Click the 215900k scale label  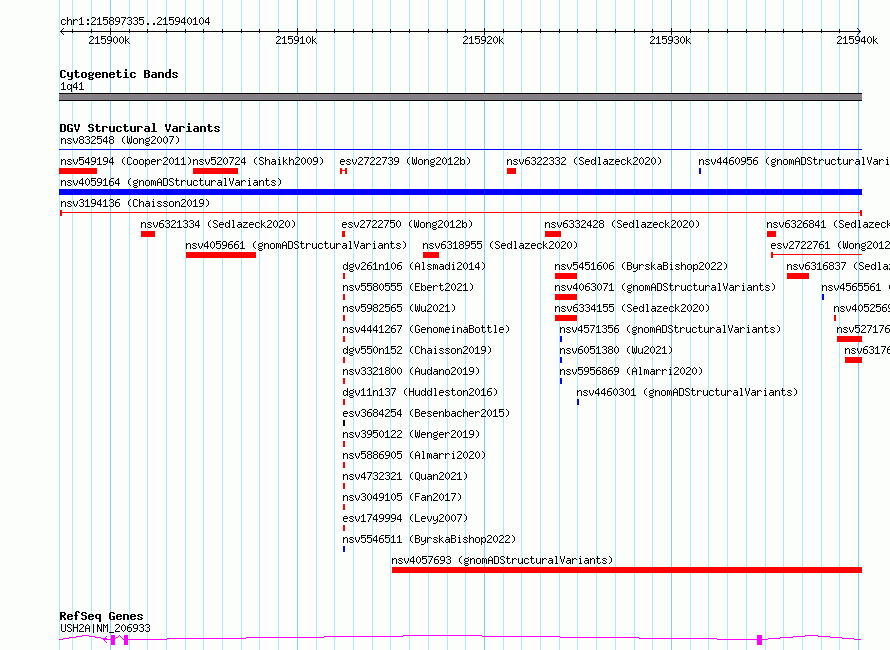(109, 40)
